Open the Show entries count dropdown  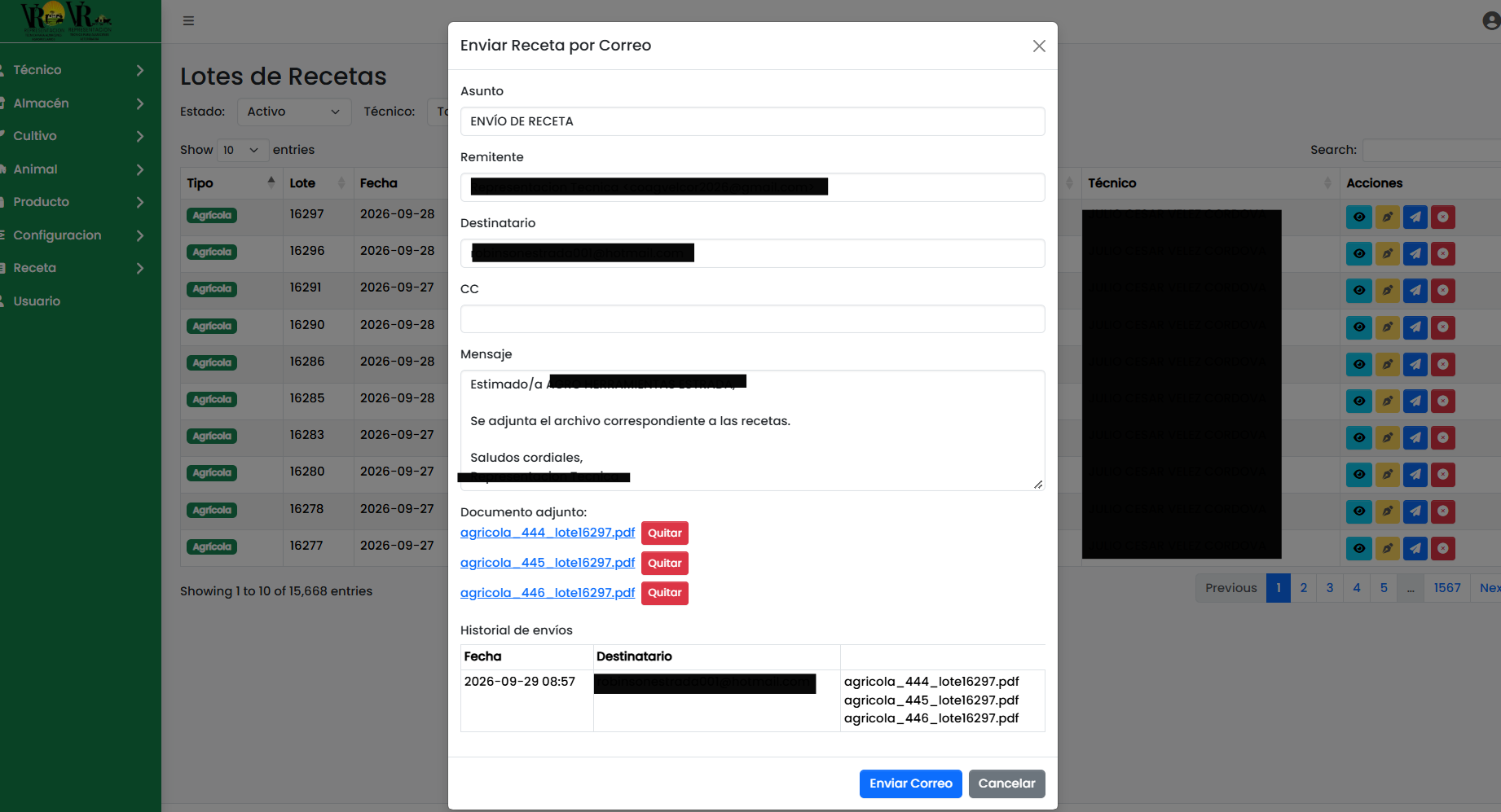[243, 150]
